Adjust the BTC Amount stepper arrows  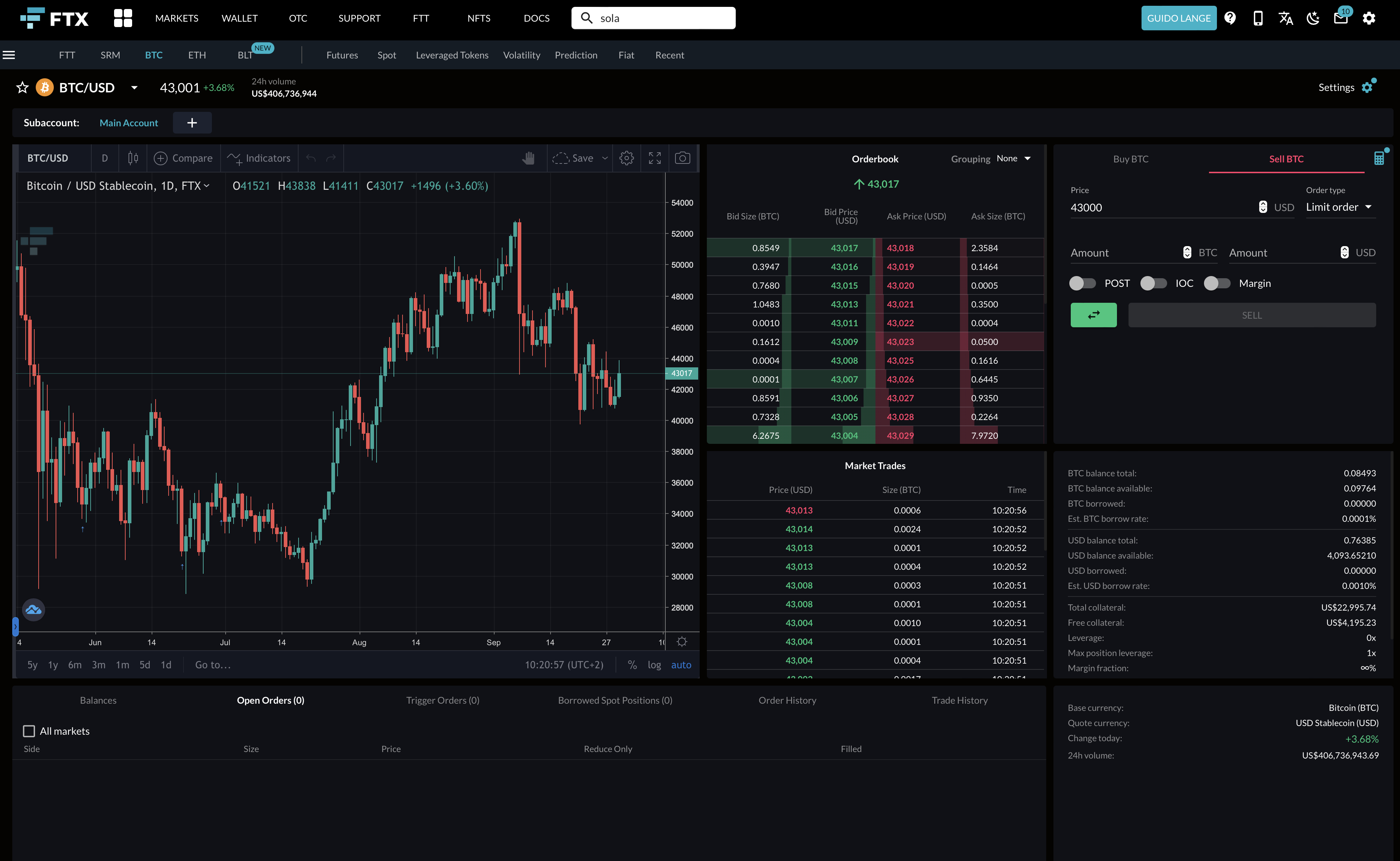tap(1186, 252)
